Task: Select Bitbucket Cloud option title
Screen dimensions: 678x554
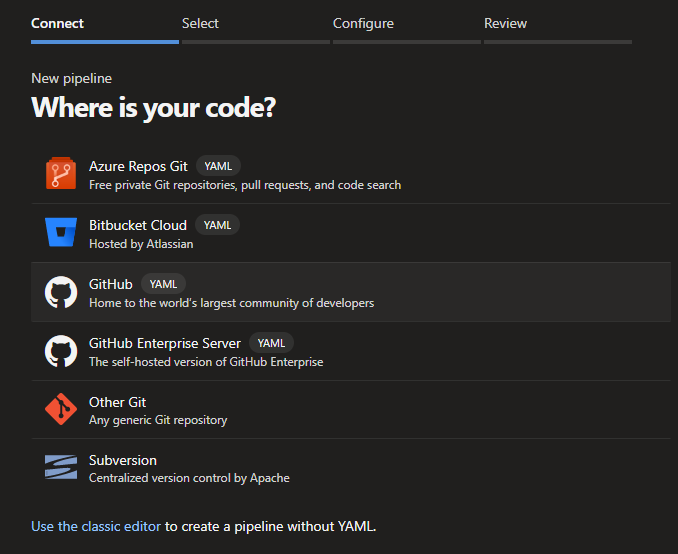Action: pyautogui.click(x=138, y=225)
